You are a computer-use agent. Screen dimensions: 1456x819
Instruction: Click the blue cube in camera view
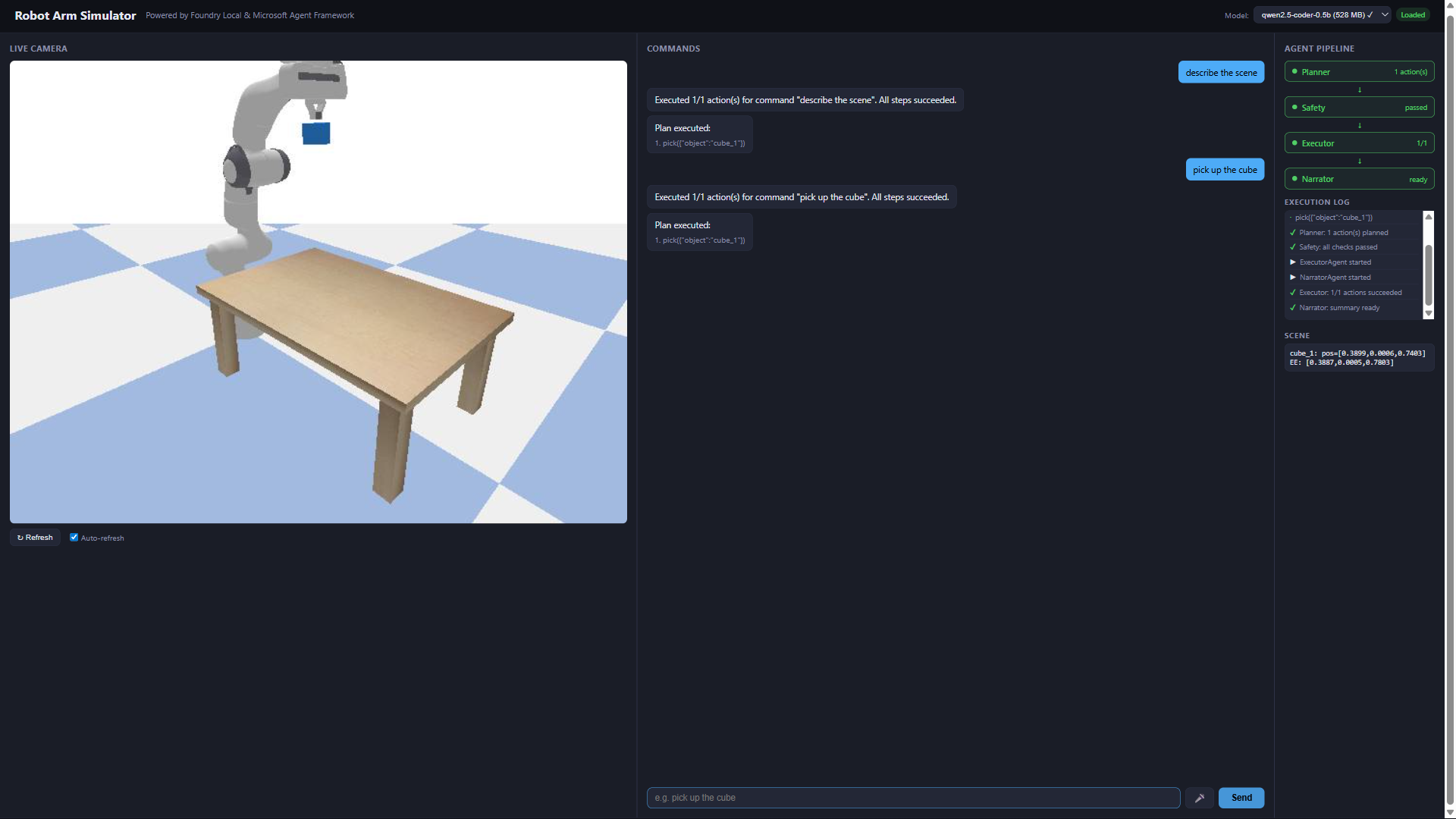point(316,133)
